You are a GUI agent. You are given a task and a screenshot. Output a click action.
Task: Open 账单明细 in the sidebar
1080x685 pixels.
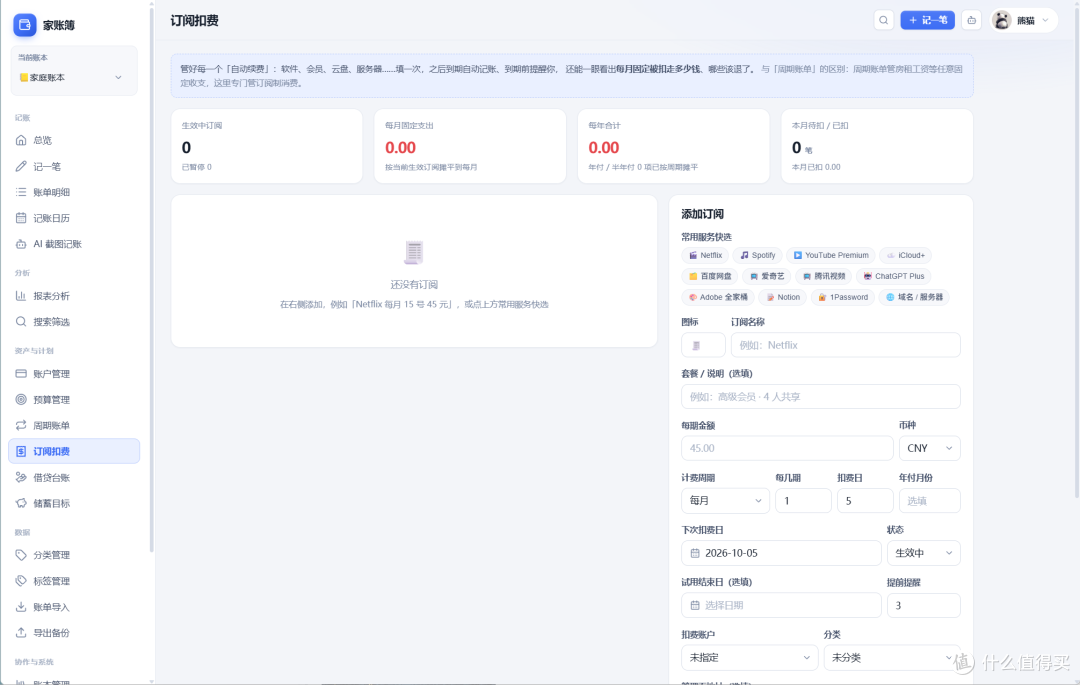pyautogui.click(x=74, y=192)
